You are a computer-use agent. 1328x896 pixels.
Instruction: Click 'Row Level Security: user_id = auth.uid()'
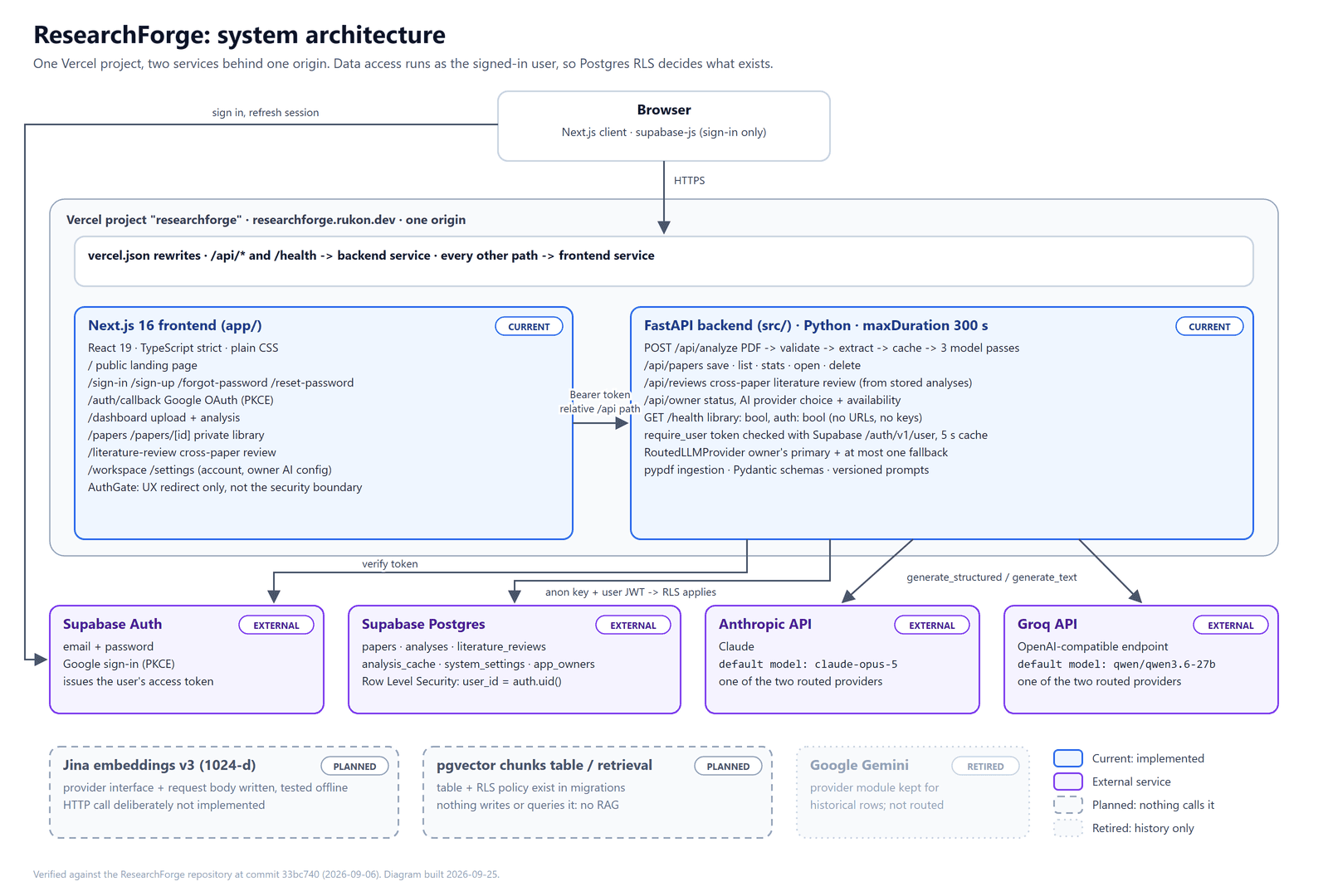[x=461, y=681]
